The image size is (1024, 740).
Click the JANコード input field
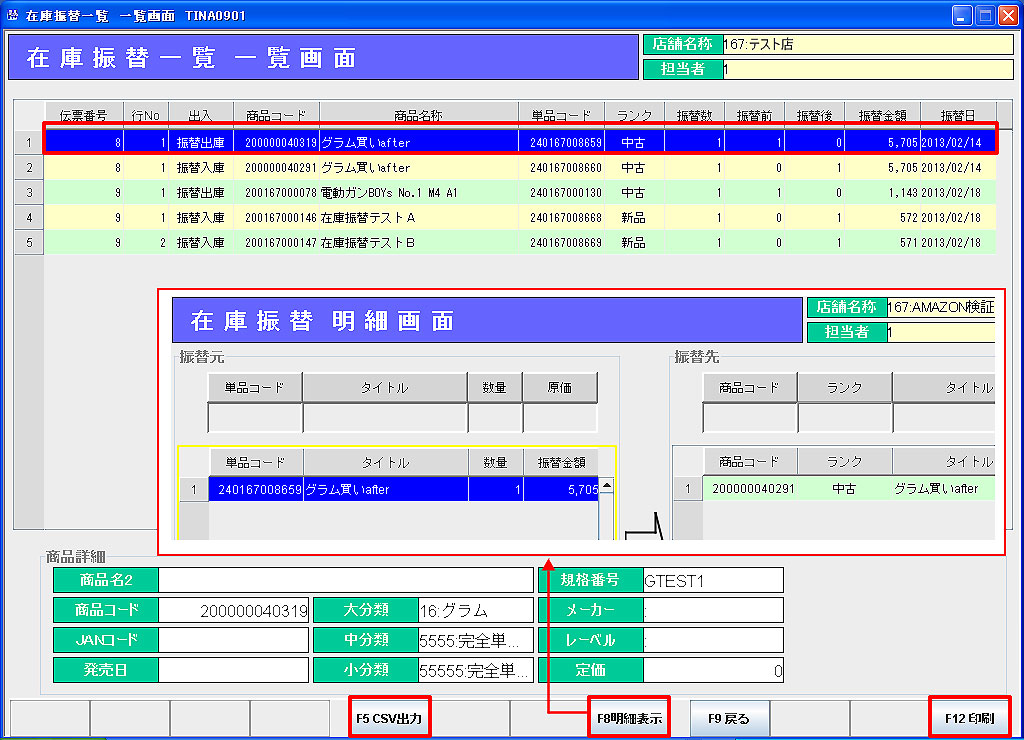(x=233, y=640)
